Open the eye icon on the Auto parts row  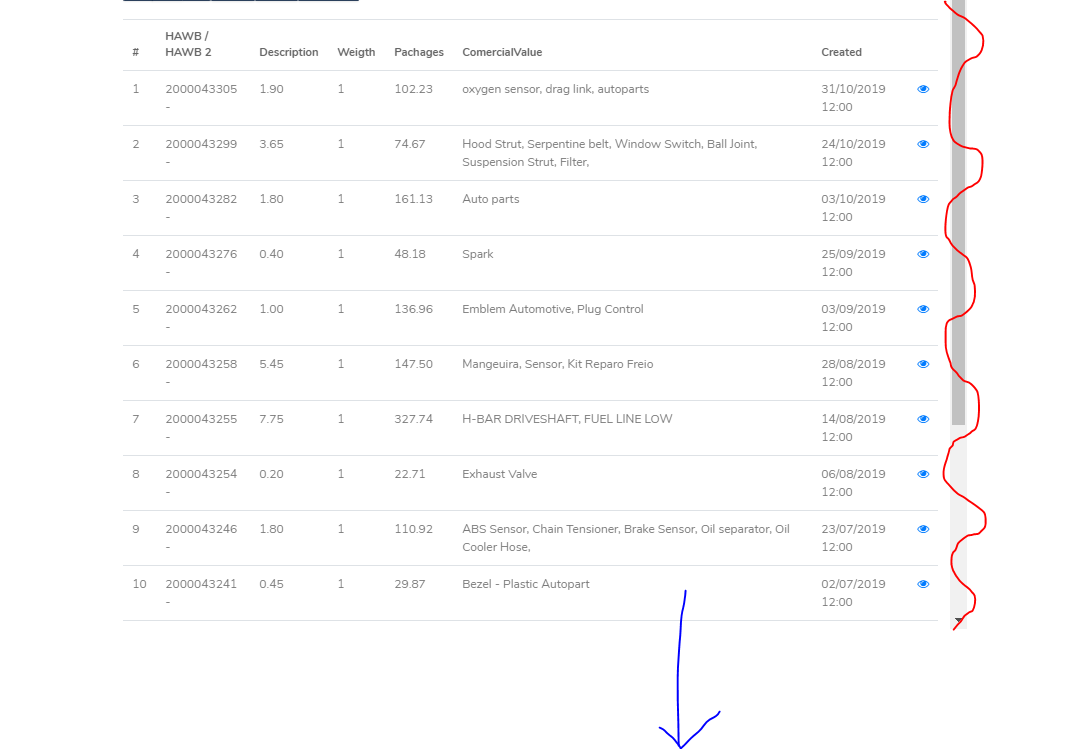923,199
